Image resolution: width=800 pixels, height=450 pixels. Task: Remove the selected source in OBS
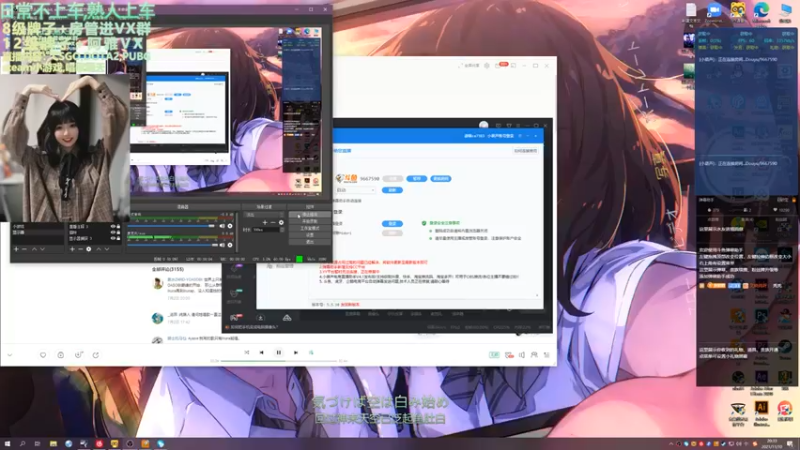tap(80, 249)
